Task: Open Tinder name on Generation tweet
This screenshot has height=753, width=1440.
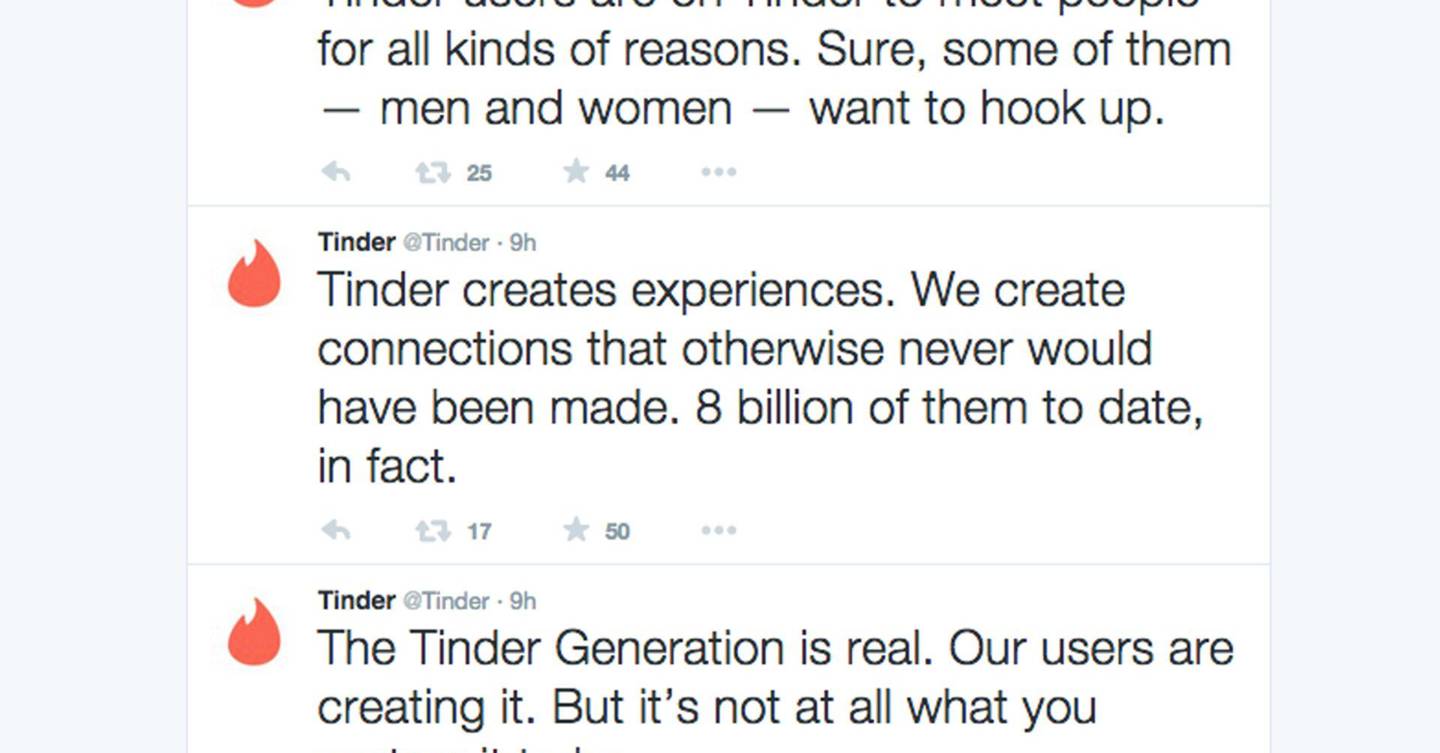Action: coord(357,600)
